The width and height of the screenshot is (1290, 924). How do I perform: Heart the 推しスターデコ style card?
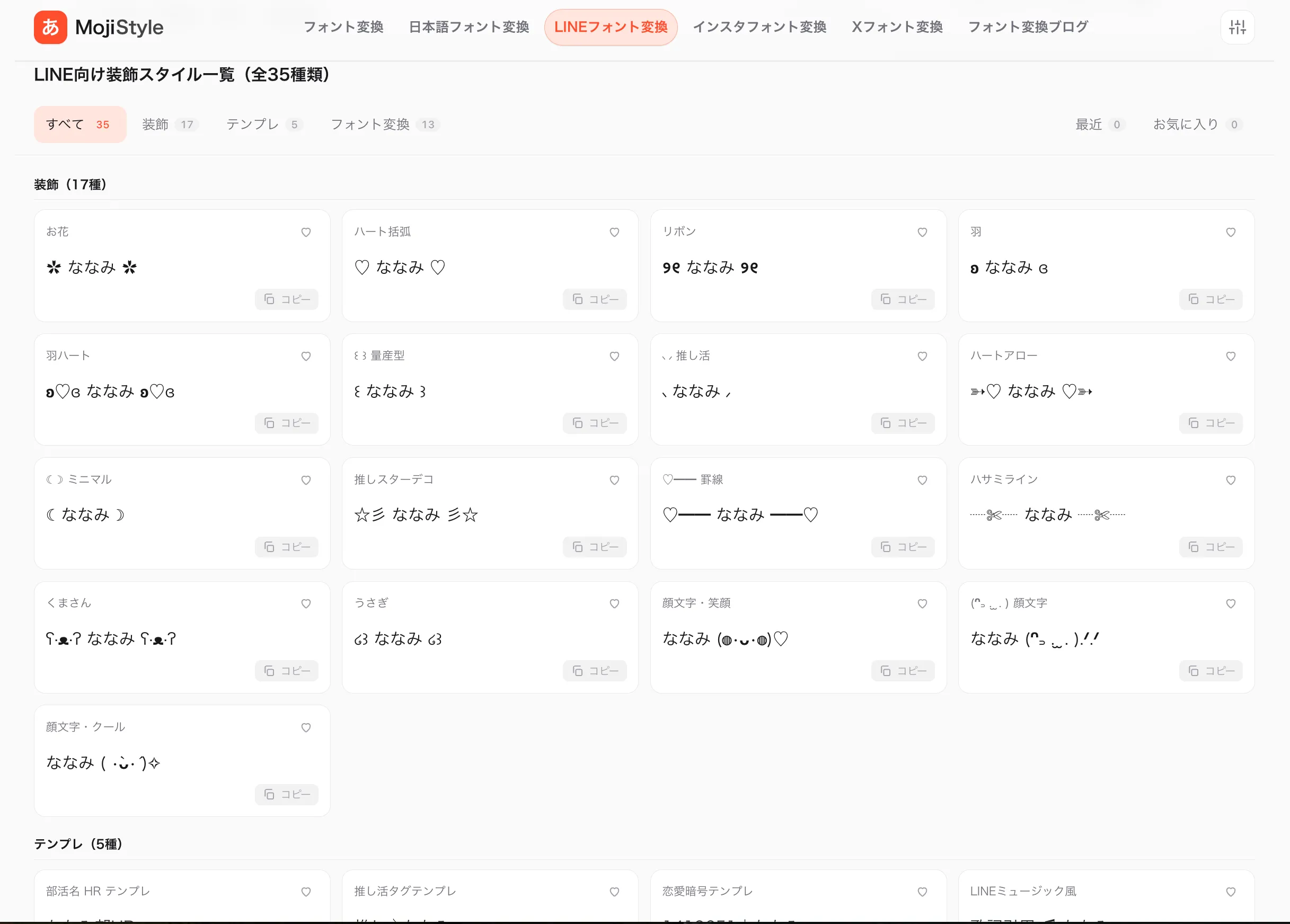pos(614,480)
